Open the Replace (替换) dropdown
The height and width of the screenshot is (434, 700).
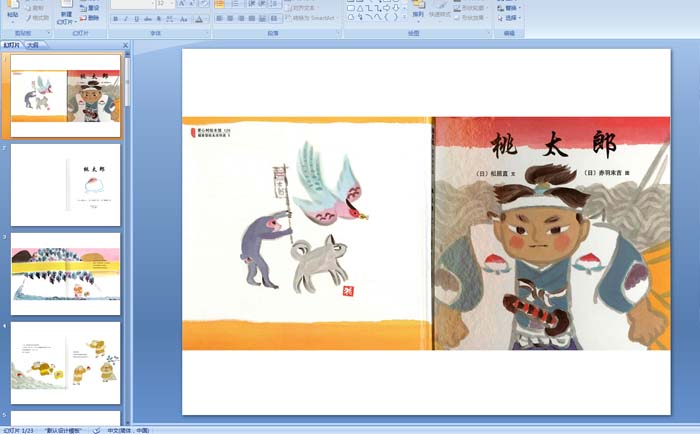click(520, 8)
